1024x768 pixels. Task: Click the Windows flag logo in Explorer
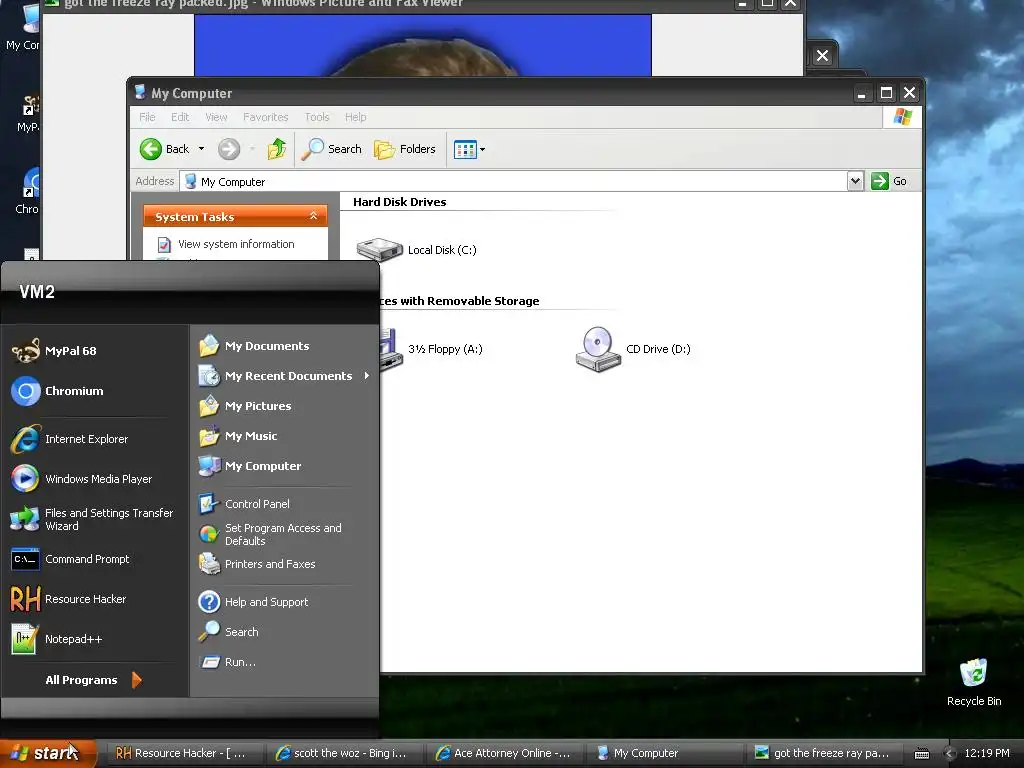[x=903, y=117]
